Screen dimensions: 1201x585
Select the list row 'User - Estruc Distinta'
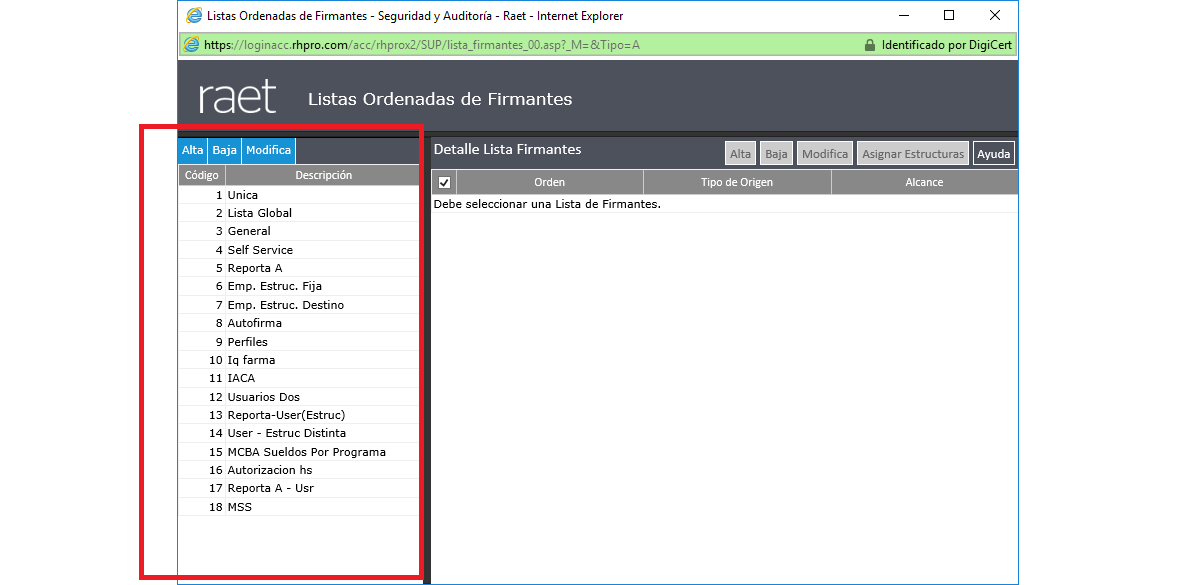[x=299, y=433]
